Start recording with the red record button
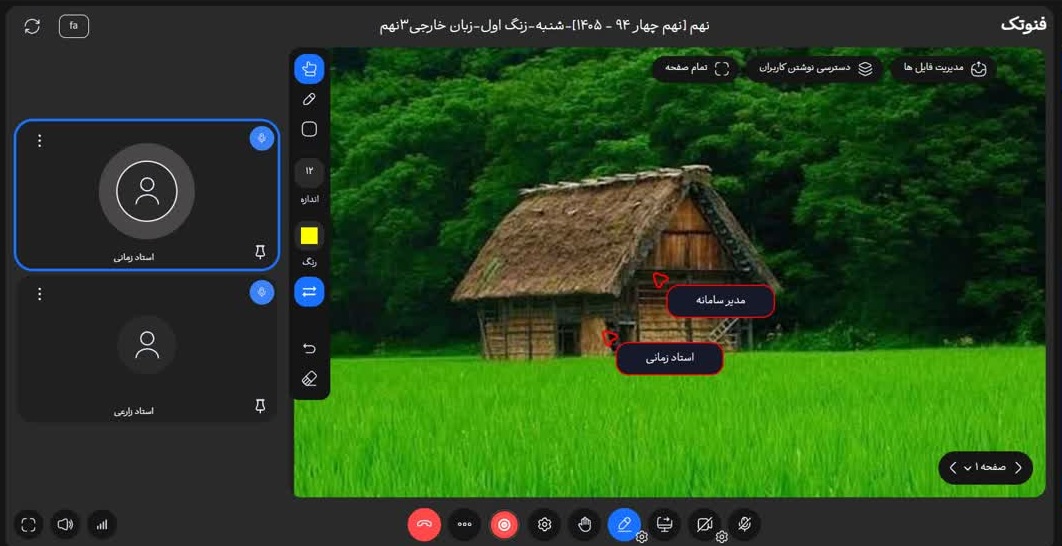The height and width of the screenshot is (546, 1062). (x=505, y=524)
